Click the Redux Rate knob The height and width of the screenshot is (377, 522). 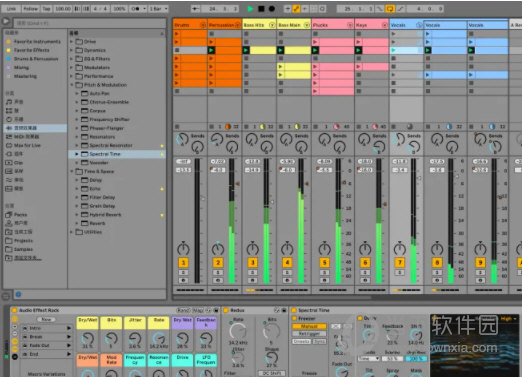pos(238,331)
